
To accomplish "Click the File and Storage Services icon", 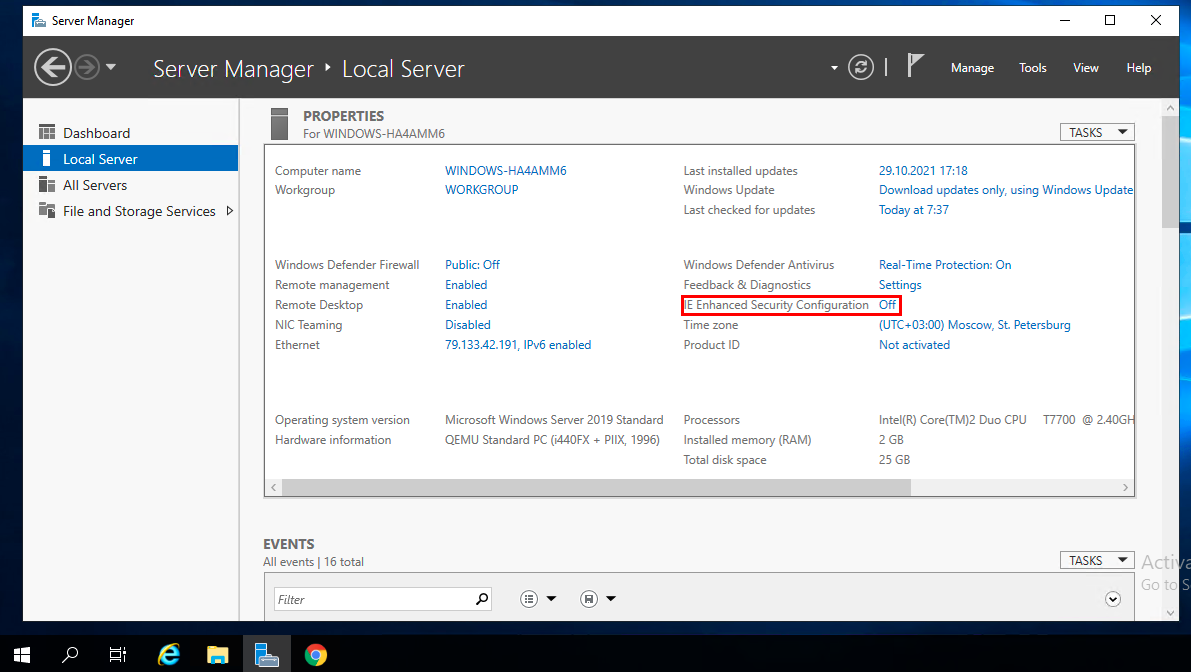I will tap(47, 210).
